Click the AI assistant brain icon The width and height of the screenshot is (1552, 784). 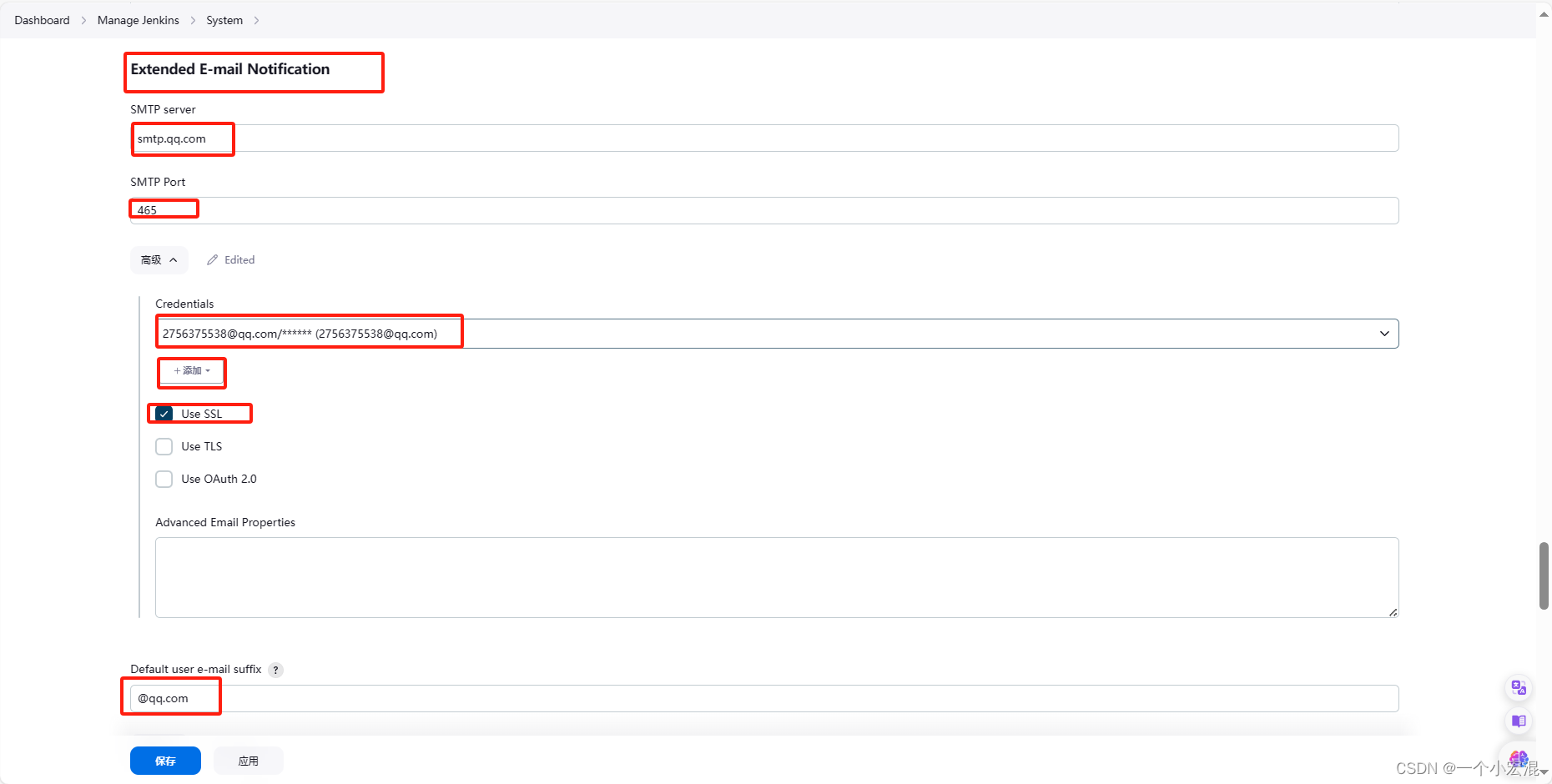(1518, 757)
